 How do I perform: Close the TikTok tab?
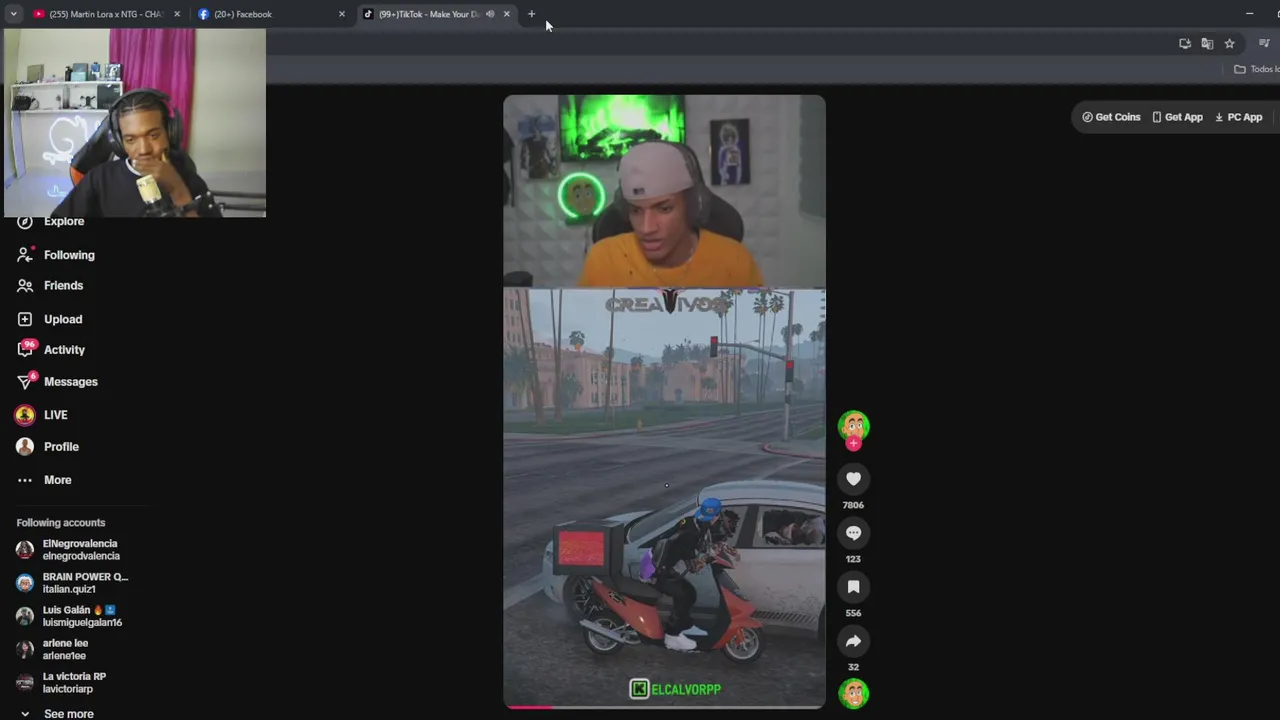point(506,14)
